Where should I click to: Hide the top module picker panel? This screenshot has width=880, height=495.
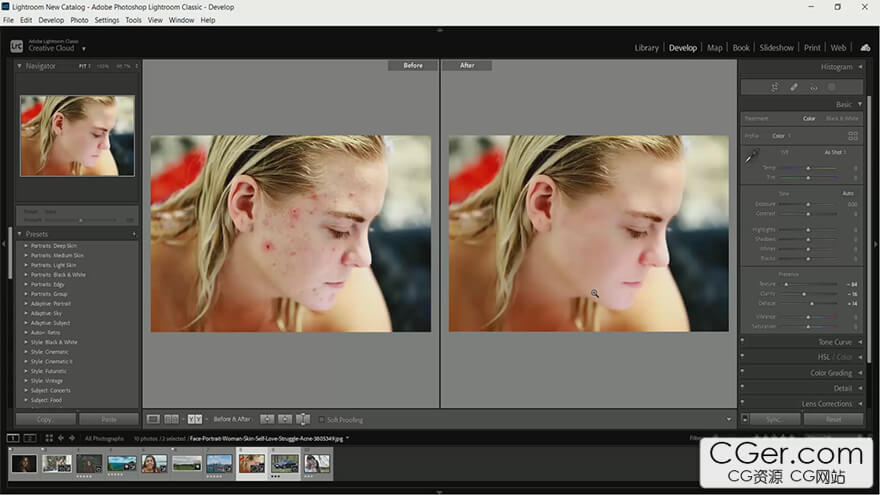pos(439,30)
